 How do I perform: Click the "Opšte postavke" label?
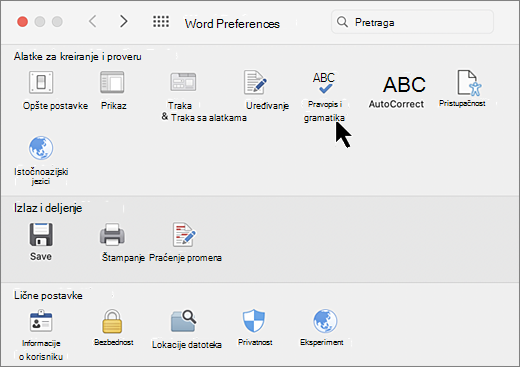click(55, 106)
